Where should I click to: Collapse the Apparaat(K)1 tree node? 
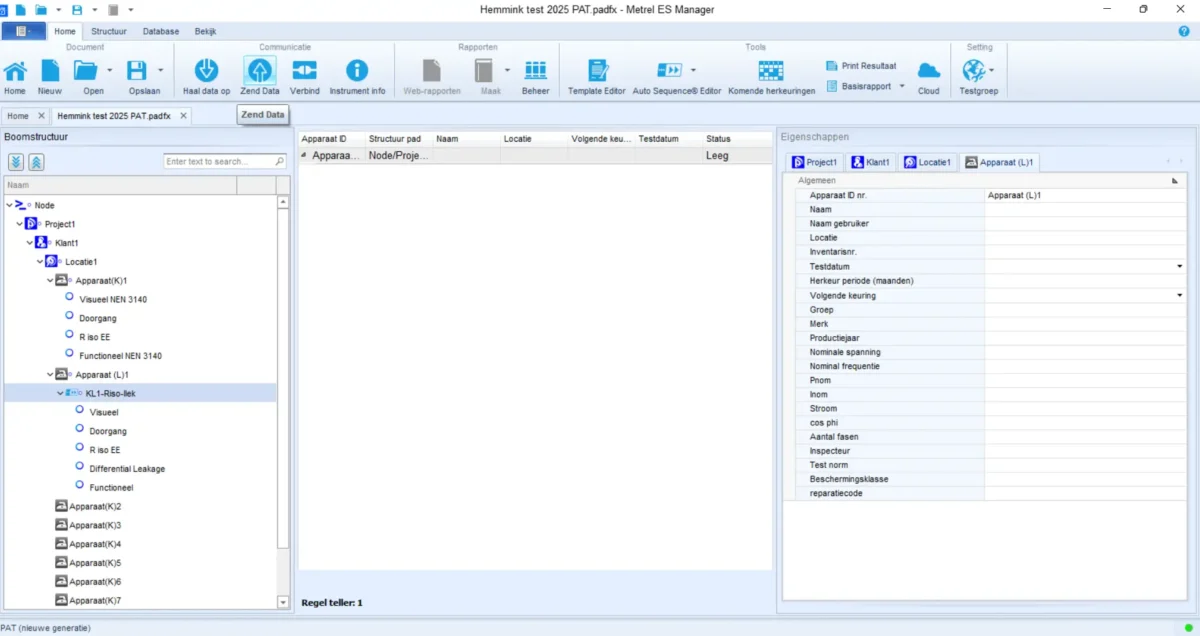(50, 281)
